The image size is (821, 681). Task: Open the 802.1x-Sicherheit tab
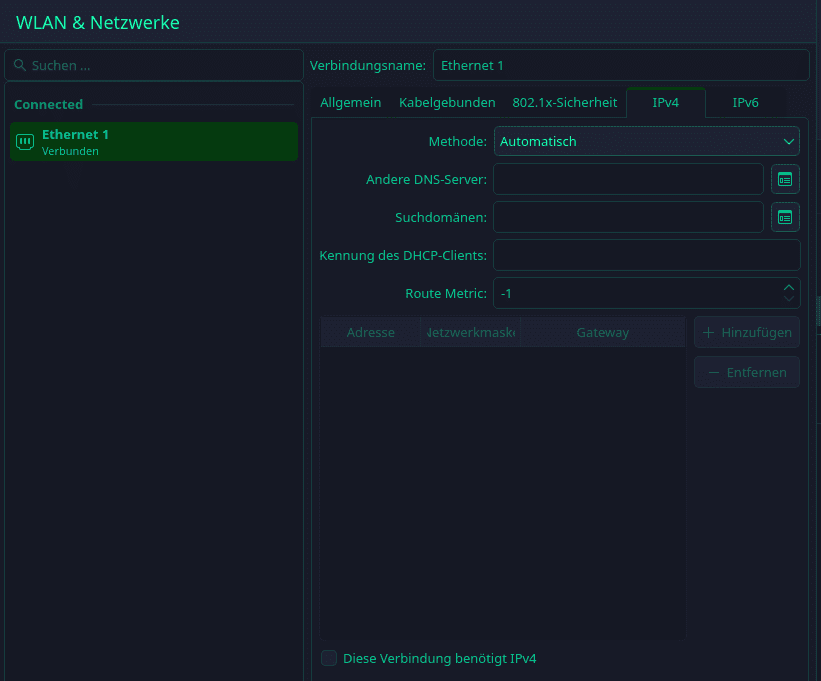tap(564, 103)
